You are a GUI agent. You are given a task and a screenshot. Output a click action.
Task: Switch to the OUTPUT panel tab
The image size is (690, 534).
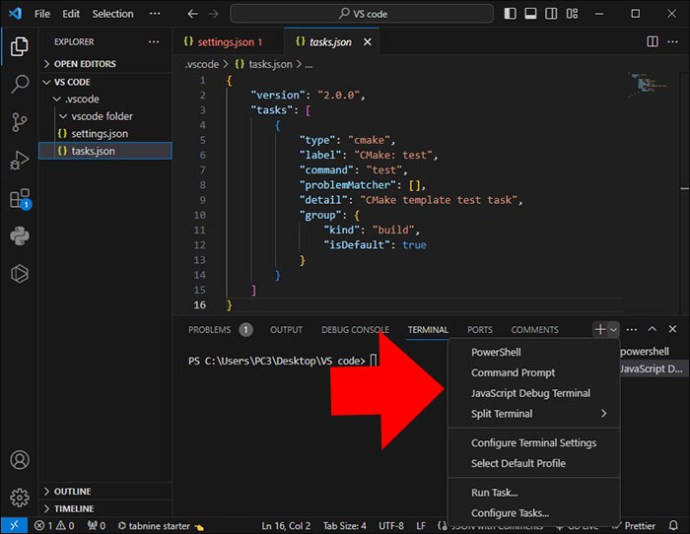pyautogui.click(x=286, y=330)
